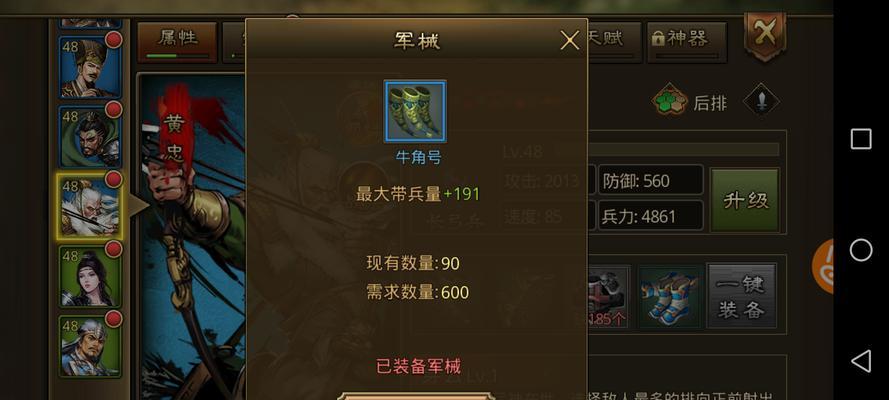This screenshot has width=889, height=400.
Task: Open the 天赋 tab
Action: pos(615,41)
